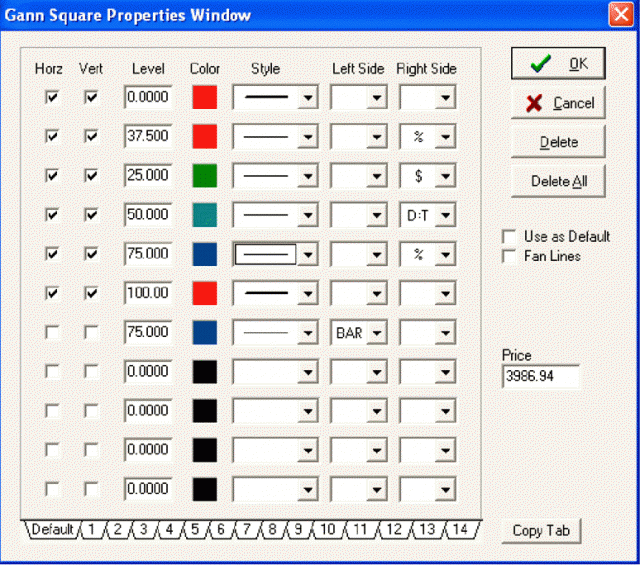Open the green color swatch for level 25.000

pos(204,175)
